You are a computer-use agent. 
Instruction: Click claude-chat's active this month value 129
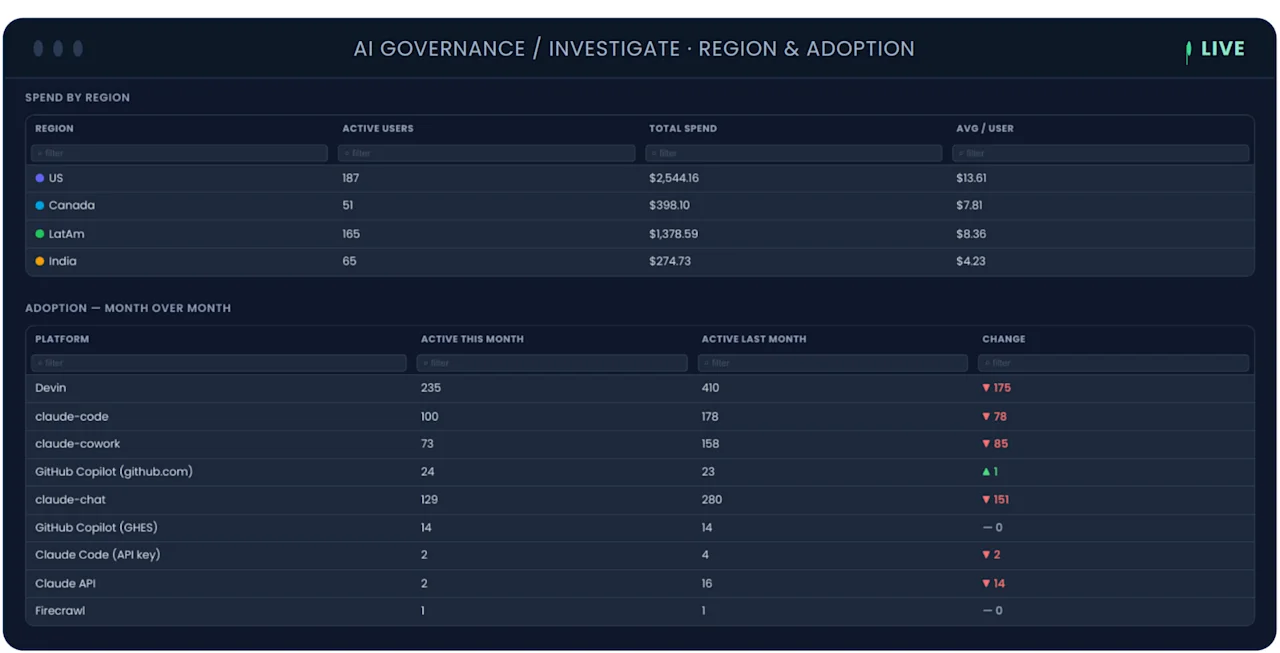pyautogui.click(x=429, y=500)
